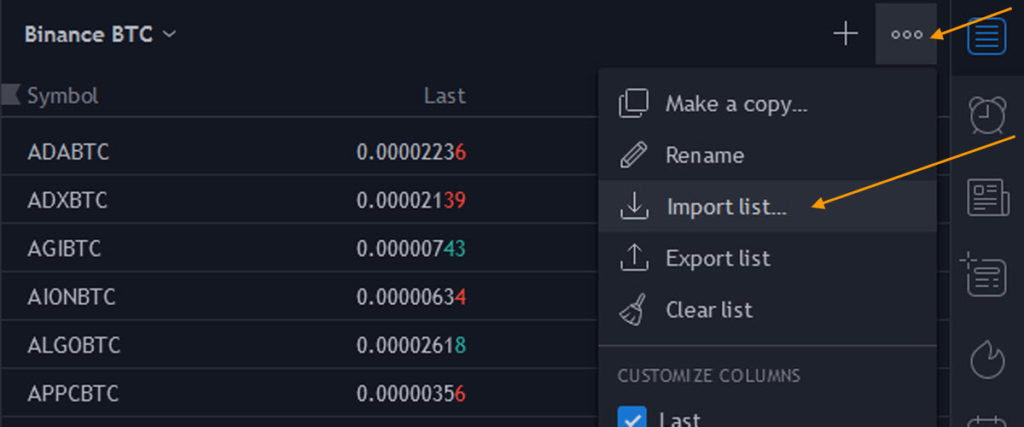
Task: Click APPCBTC last price 0.00000356
Action: (x=411, y=393)
